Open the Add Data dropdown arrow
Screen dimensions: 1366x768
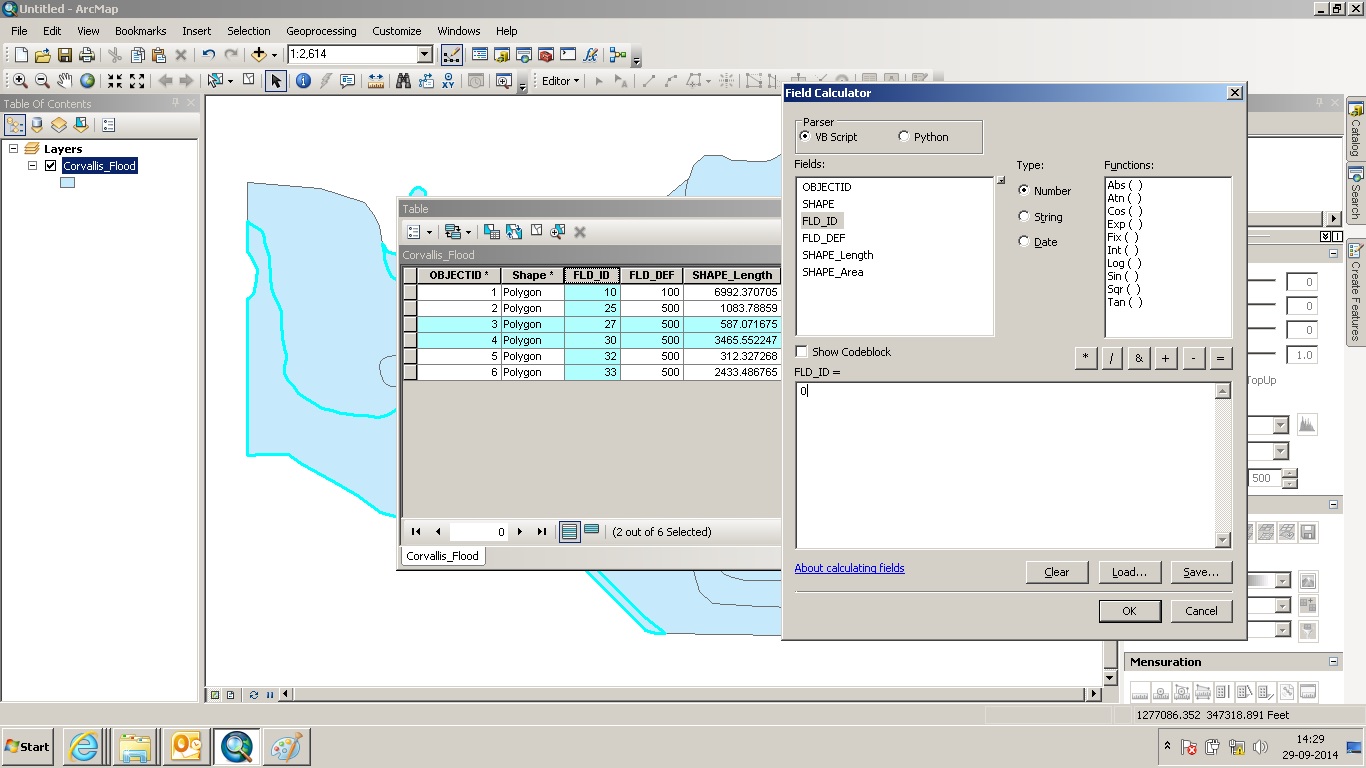coord(274,55)
